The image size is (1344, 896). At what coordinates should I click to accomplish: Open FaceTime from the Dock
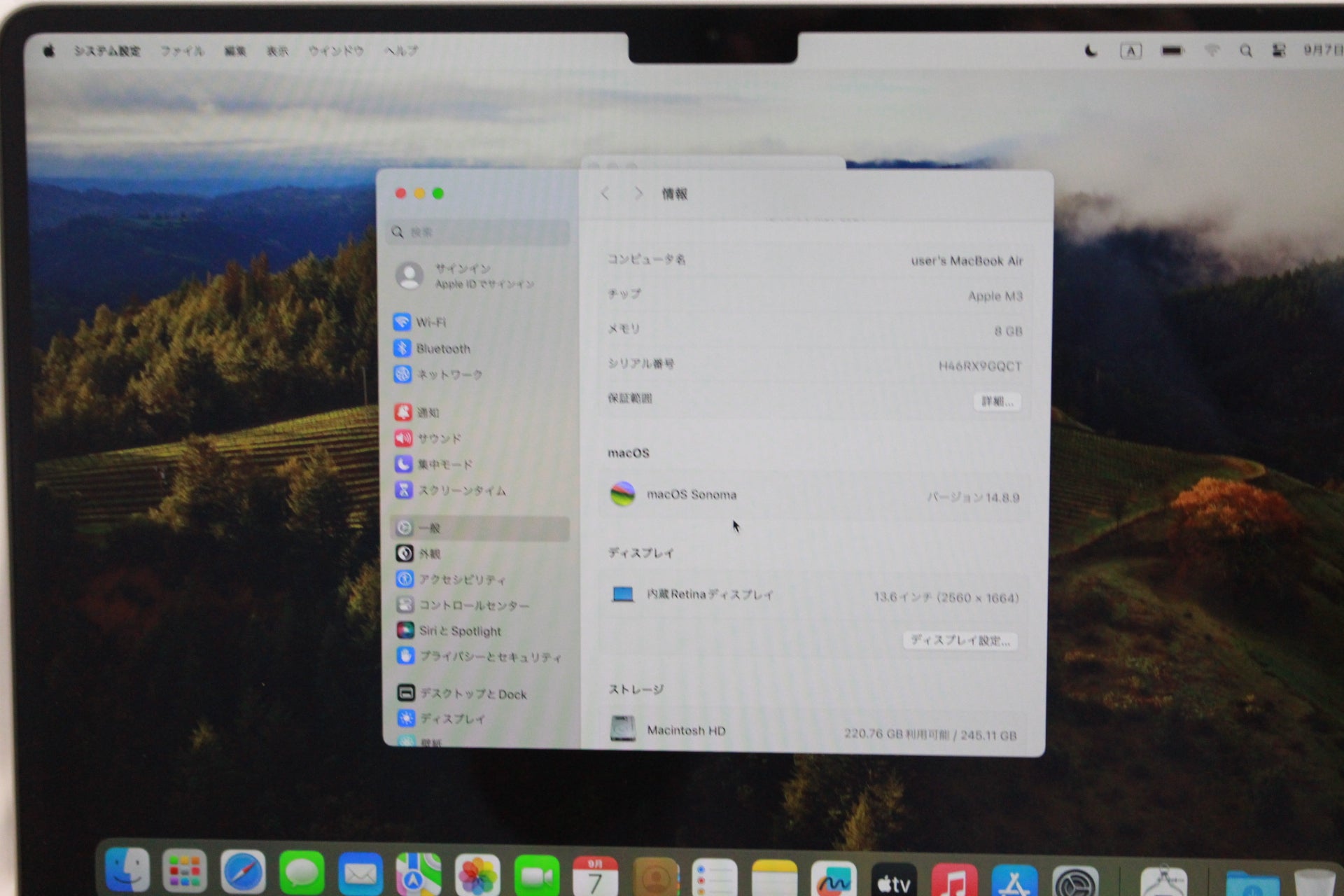(536, 875)
